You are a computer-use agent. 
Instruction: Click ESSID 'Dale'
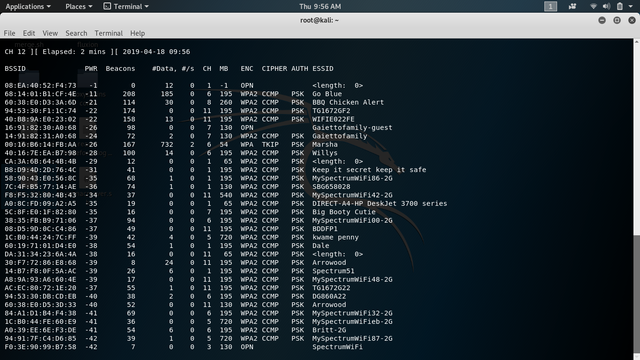click(x=321, y=246)
